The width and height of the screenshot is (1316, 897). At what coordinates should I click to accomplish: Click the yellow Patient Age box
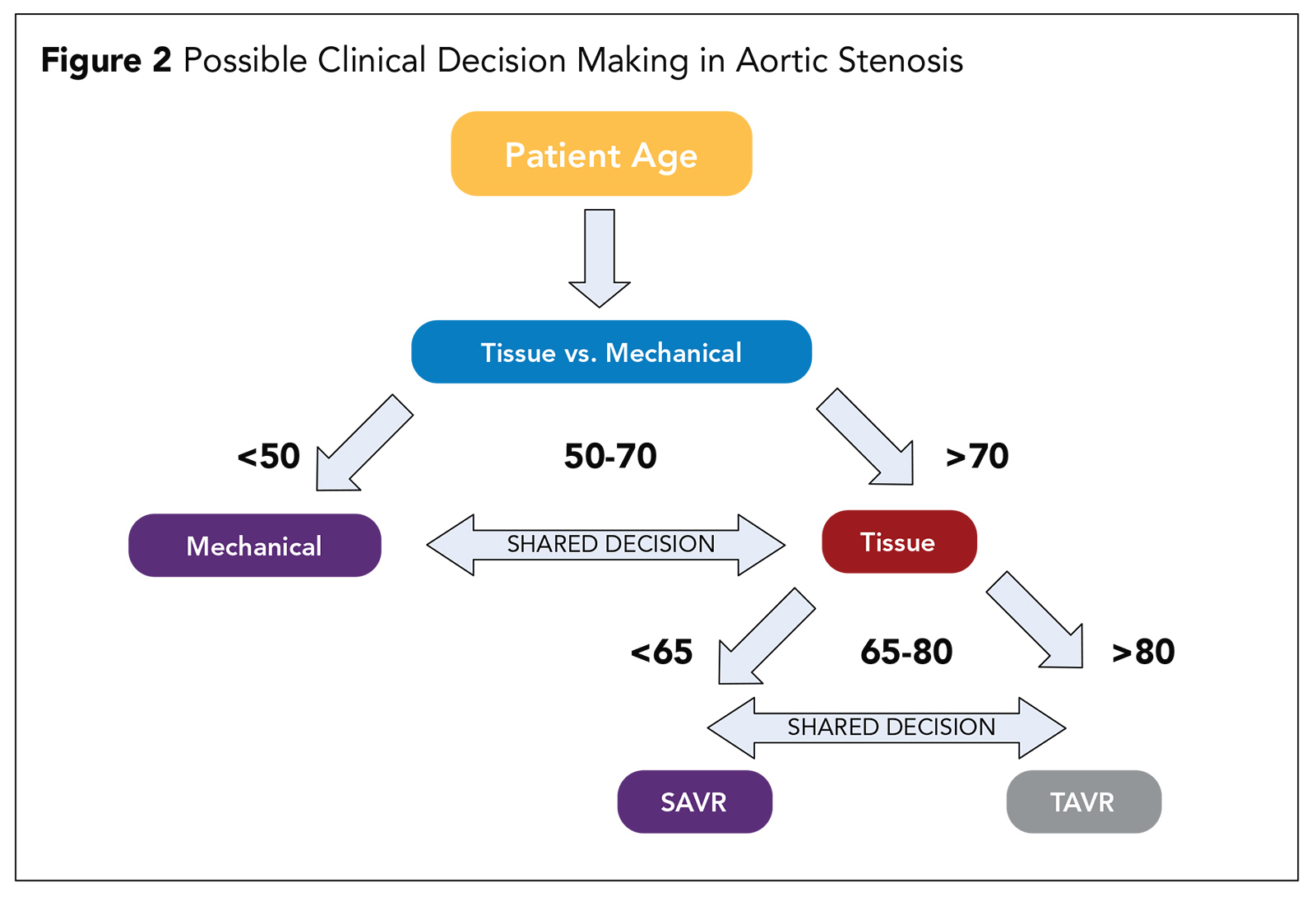tap(601, 154)
